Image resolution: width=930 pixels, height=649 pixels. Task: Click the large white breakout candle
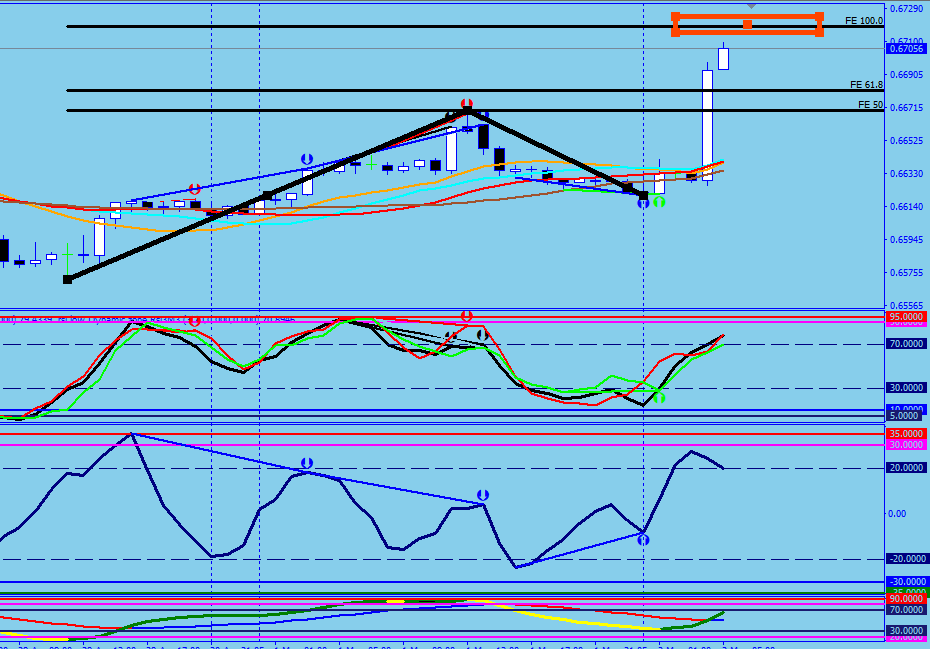click(x=708, y=125)
